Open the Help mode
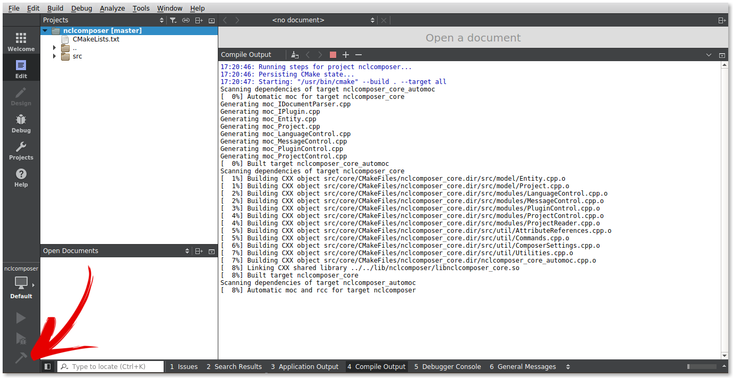Screen dimensions: 733x378 21,178
